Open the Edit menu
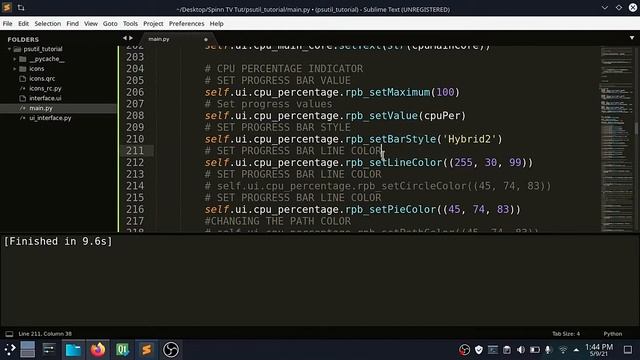Screen dimensions: 640x360 23,24
